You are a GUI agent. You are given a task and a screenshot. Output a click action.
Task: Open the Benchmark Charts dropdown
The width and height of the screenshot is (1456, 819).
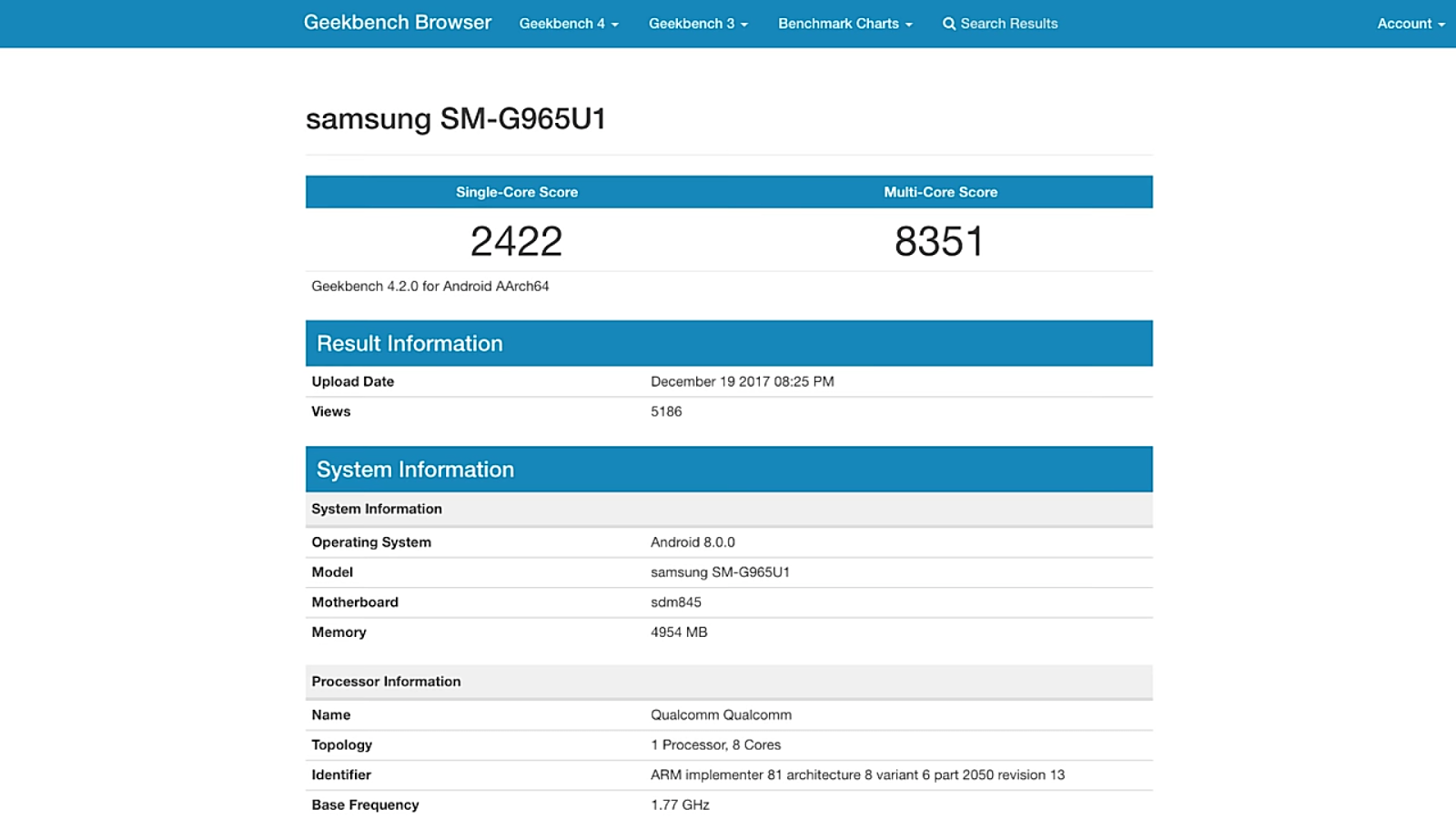coord(844,24)
